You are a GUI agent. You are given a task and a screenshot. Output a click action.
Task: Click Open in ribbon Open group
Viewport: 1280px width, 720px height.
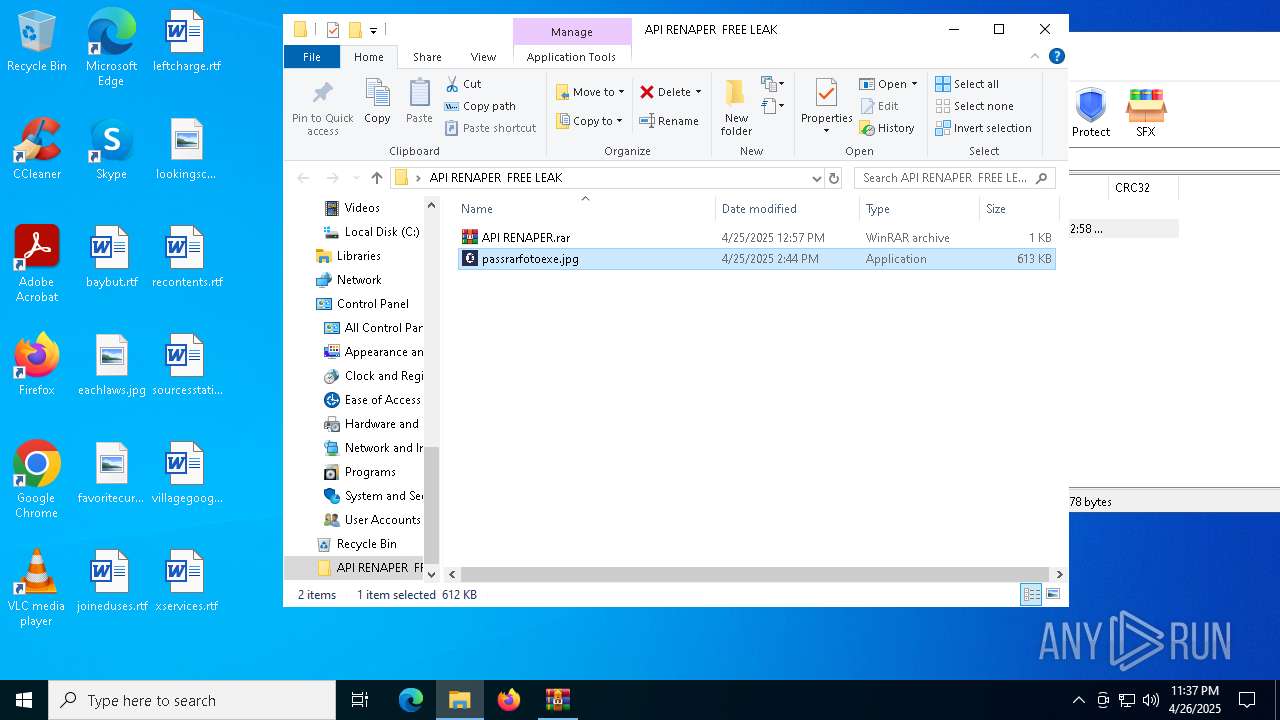click(888, 84)
